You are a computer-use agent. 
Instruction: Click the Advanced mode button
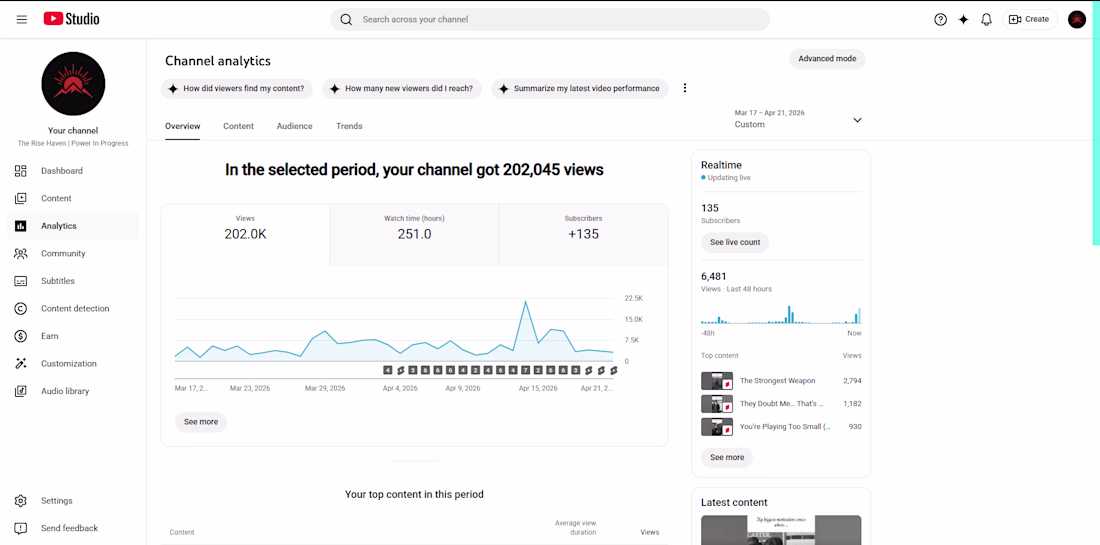point(827,59)
